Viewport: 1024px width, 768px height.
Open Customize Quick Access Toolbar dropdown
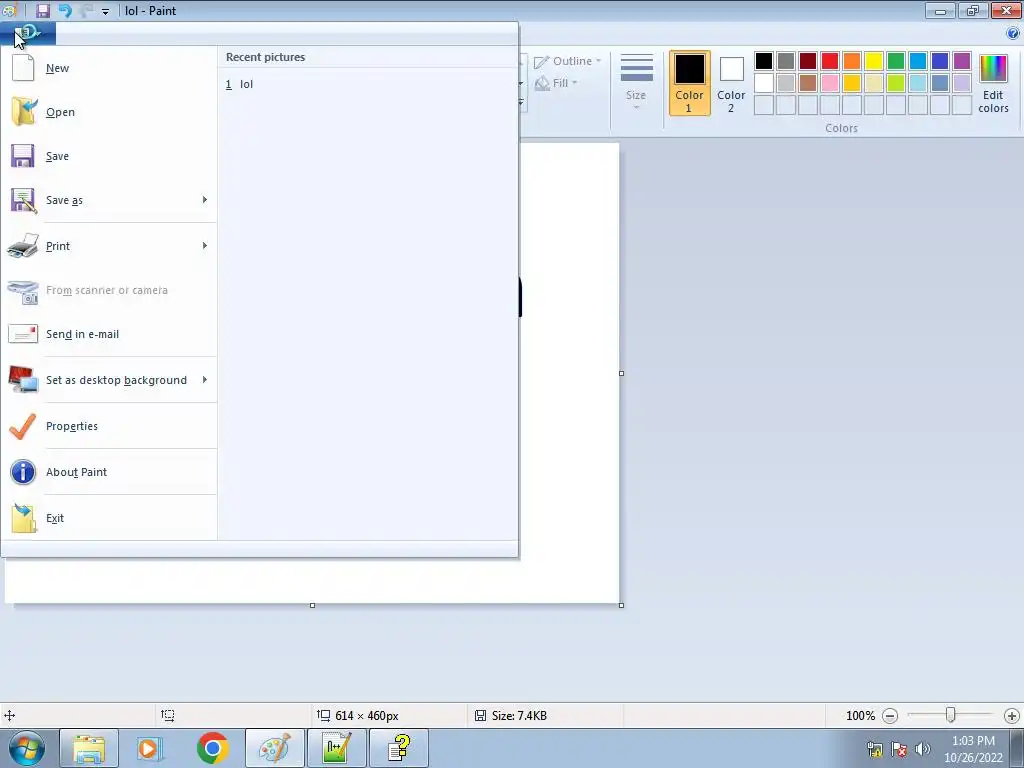(x=105, y=12)
